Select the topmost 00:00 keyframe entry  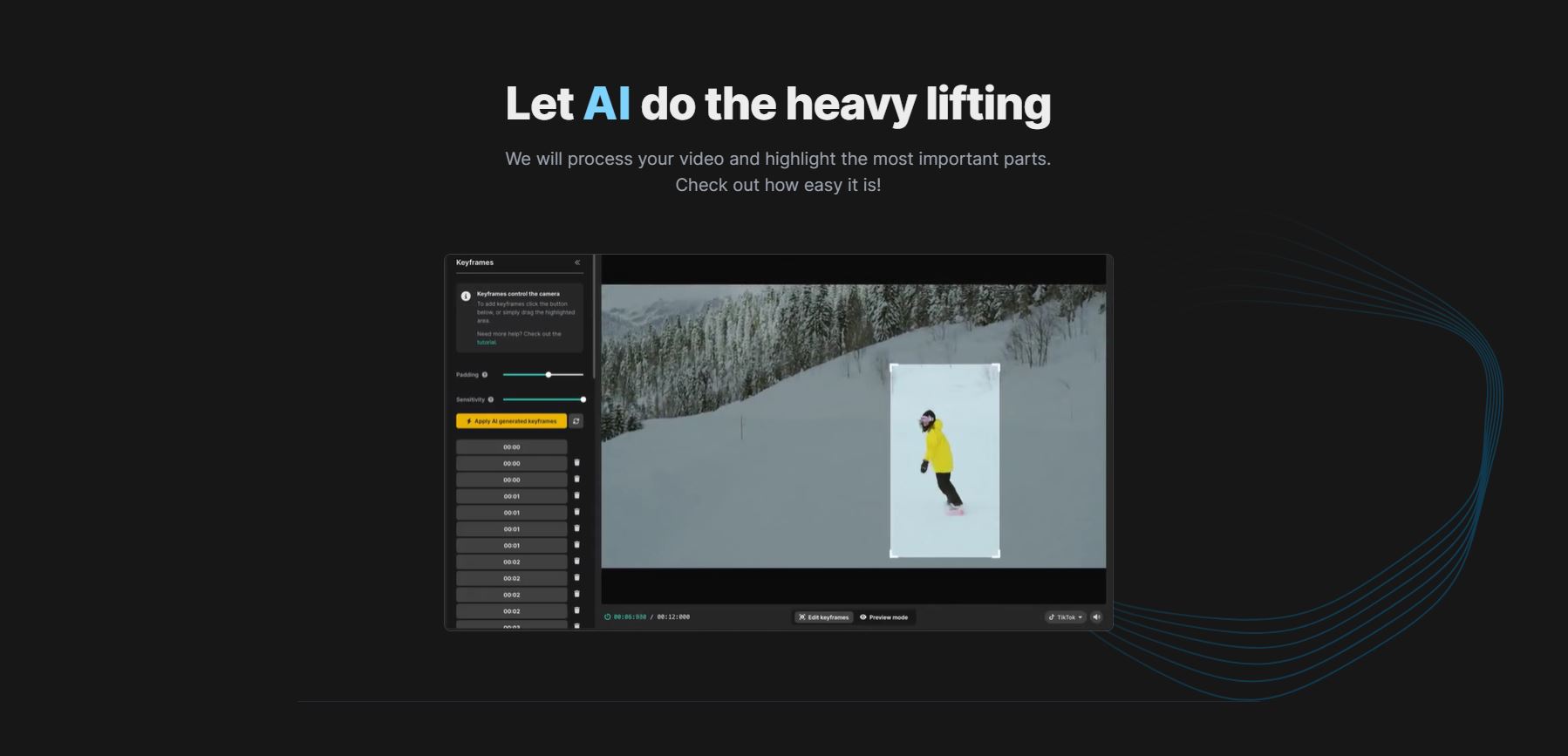(511, 447)
